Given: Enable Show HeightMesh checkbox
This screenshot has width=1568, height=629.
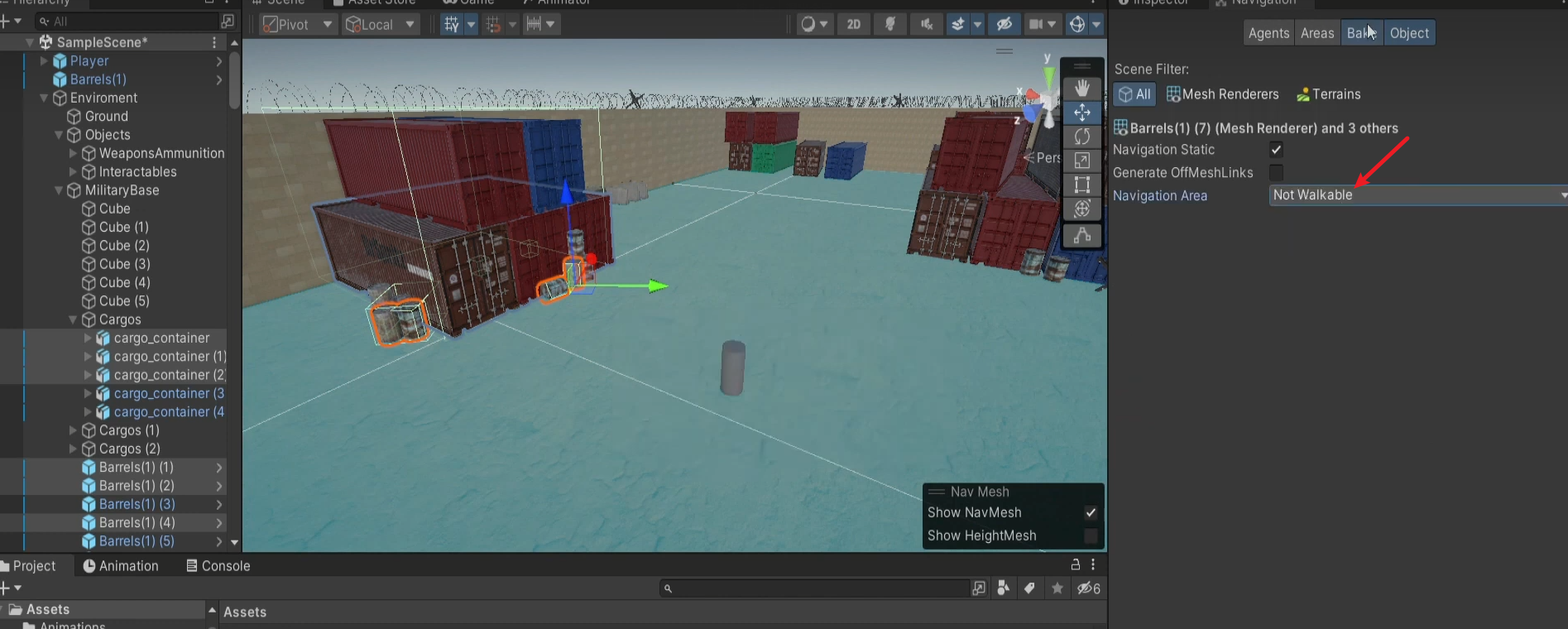Looking at the screenshot, I should pyautogui.click(x=1091, y=535).
